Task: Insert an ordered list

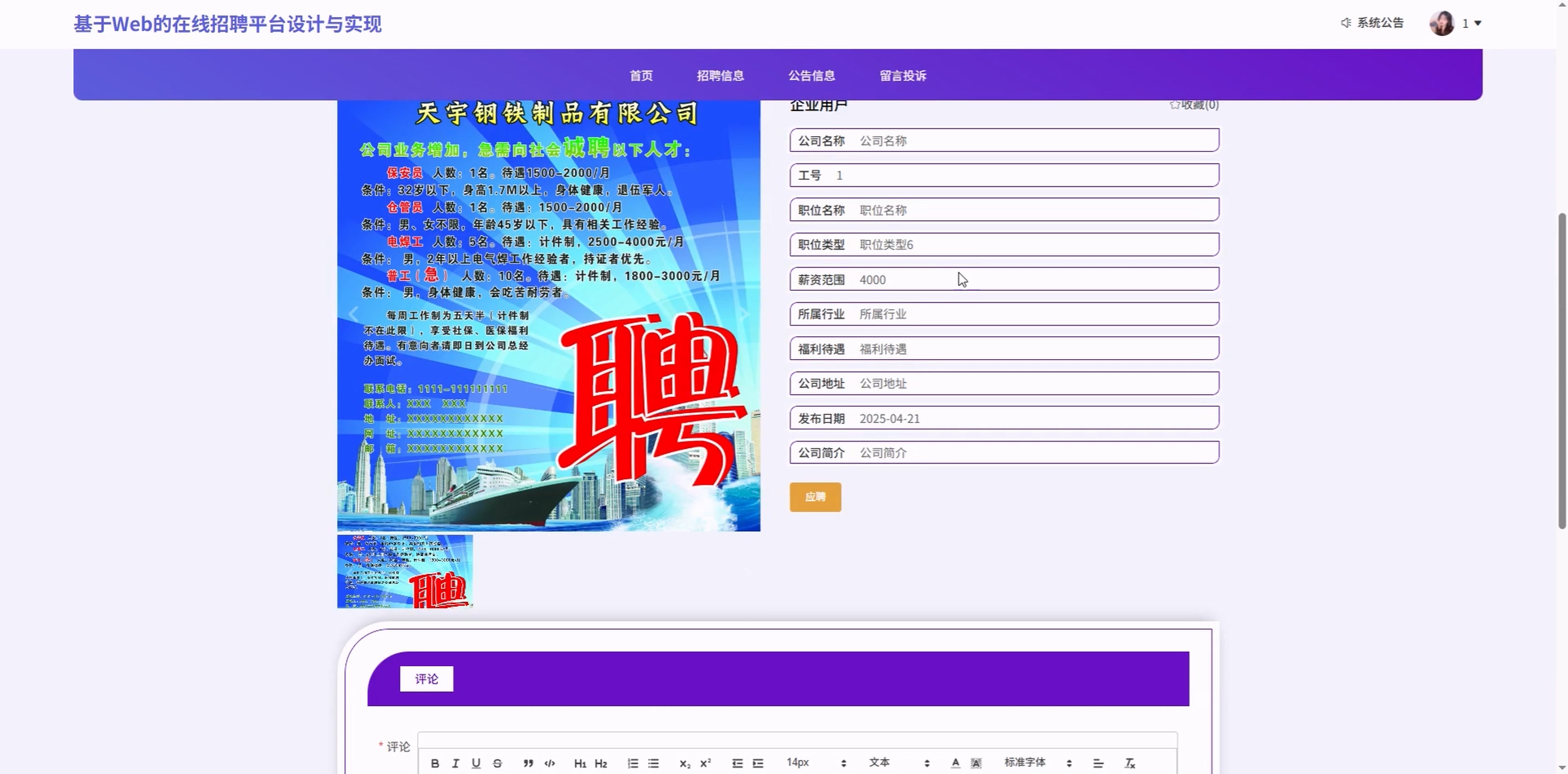Action: pyautogui.click(x=633, y=763)
